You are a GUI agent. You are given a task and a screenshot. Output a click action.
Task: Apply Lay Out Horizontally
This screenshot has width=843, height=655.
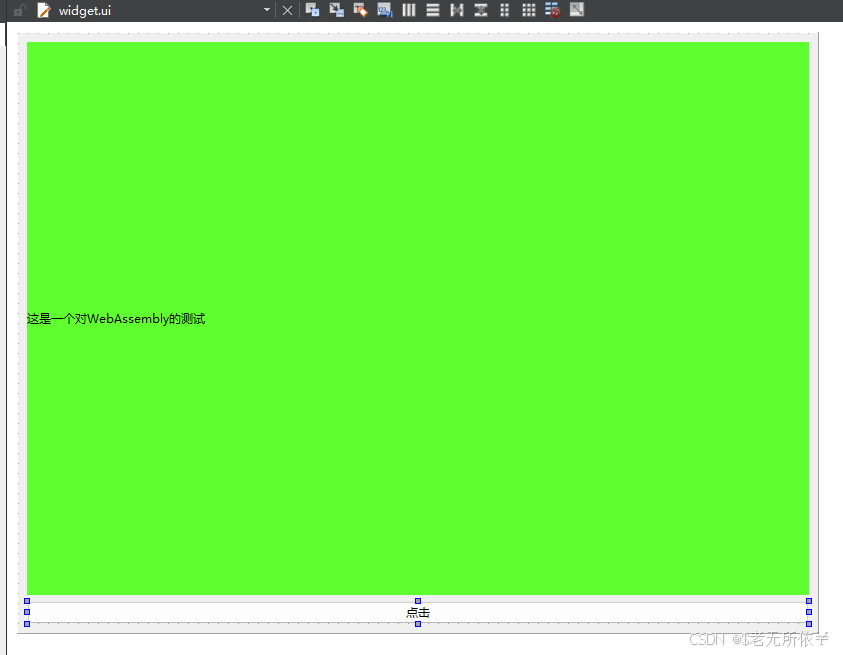click(409, 10)
